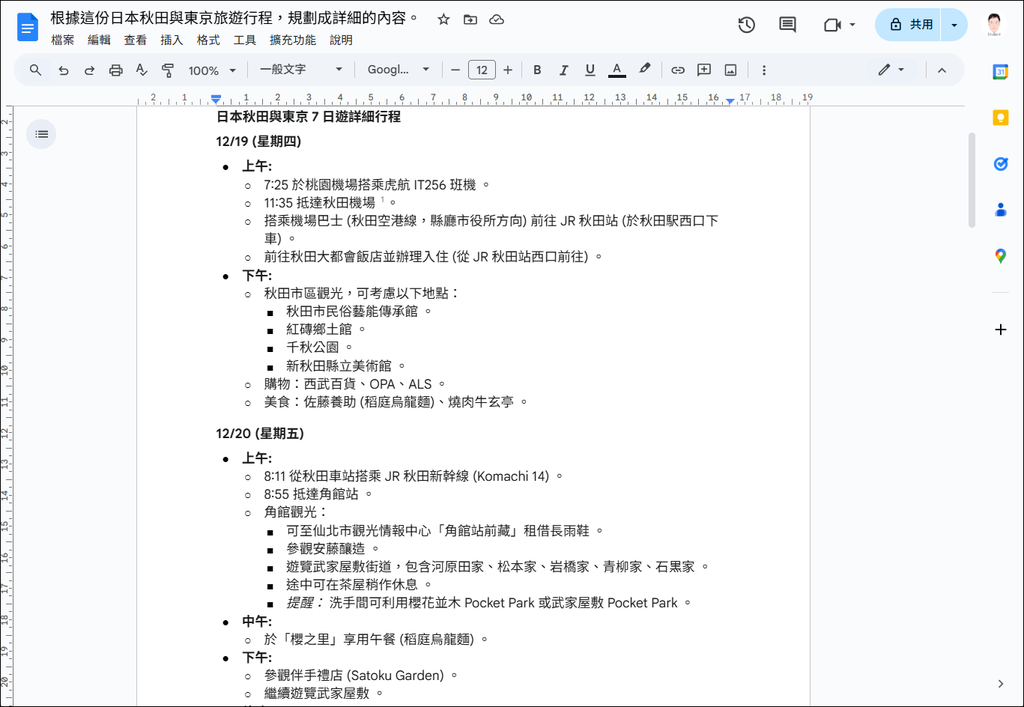This screenshot has width=1024, height=707.
Task: Open the 檔案 menu
Action: (63, 40)
